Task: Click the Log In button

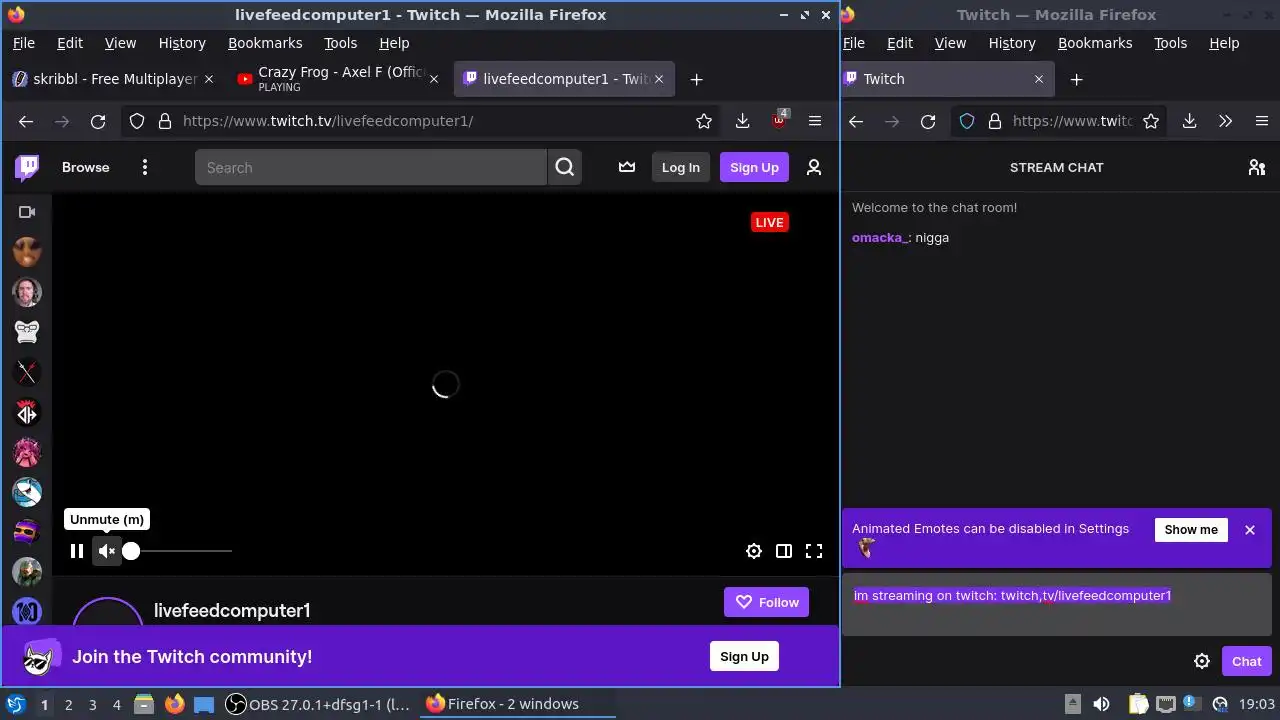Action: pos(680,167)
